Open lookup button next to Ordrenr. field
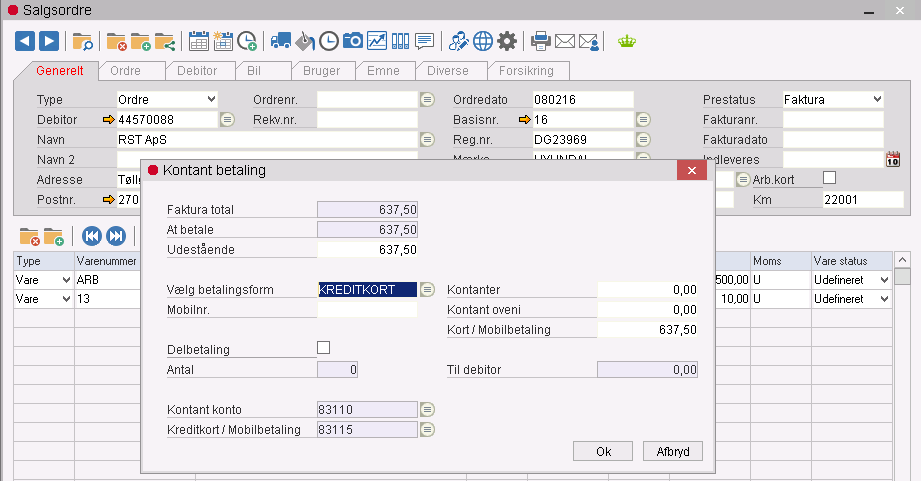The height and width of the screenshot is (481, 921). click(428, 99)
